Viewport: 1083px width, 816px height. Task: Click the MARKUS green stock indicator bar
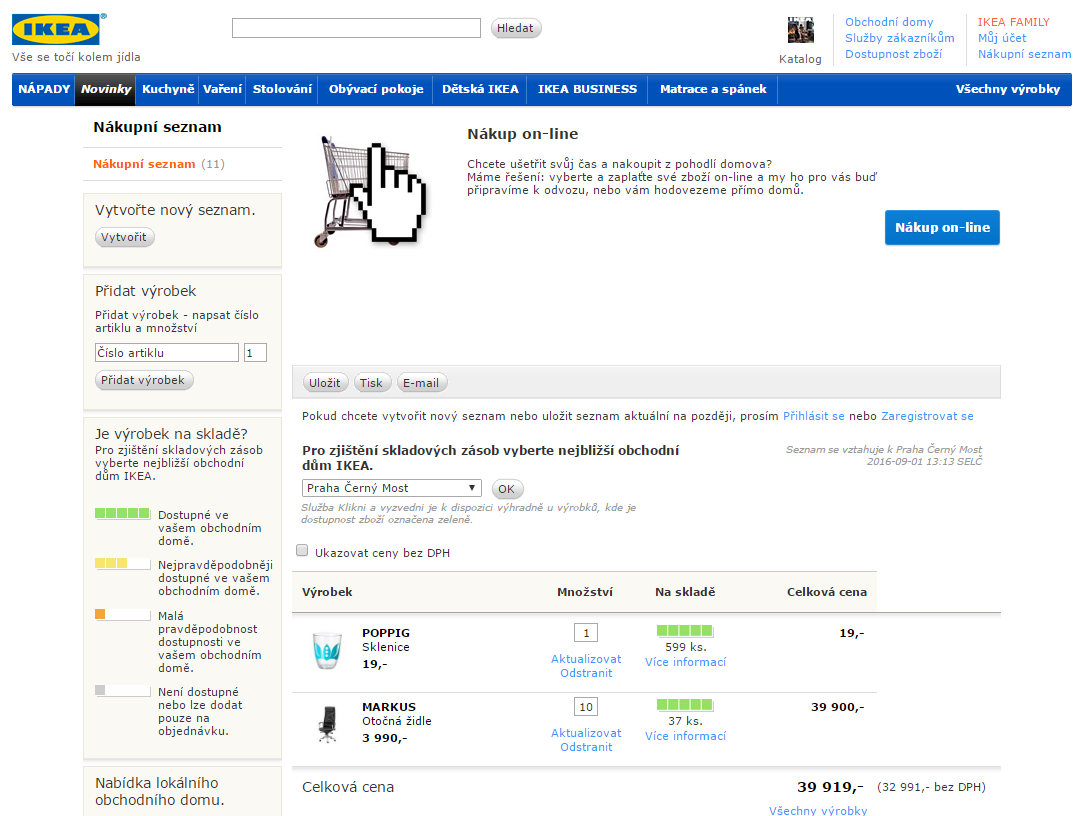684,704
